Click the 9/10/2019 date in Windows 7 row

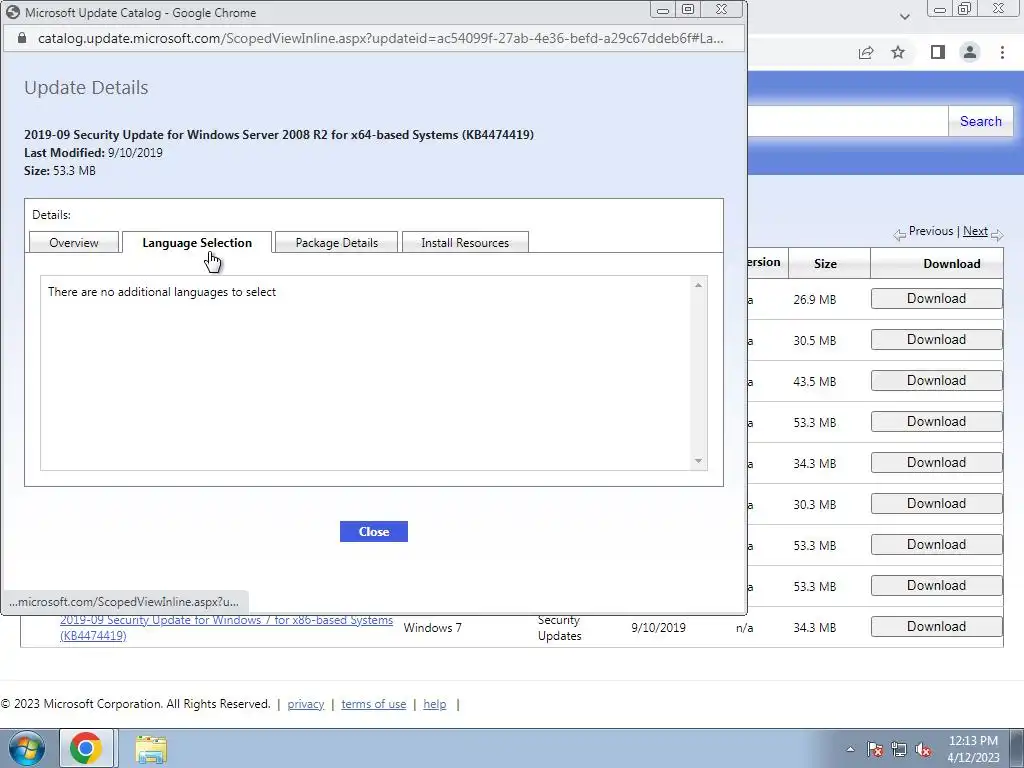[658, 628]
